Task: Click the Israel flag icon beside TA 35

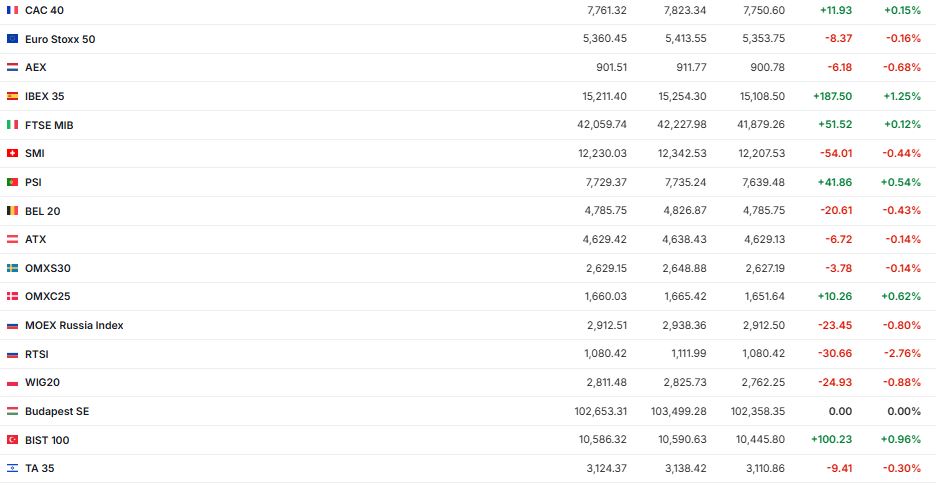Action: point(12,468)
